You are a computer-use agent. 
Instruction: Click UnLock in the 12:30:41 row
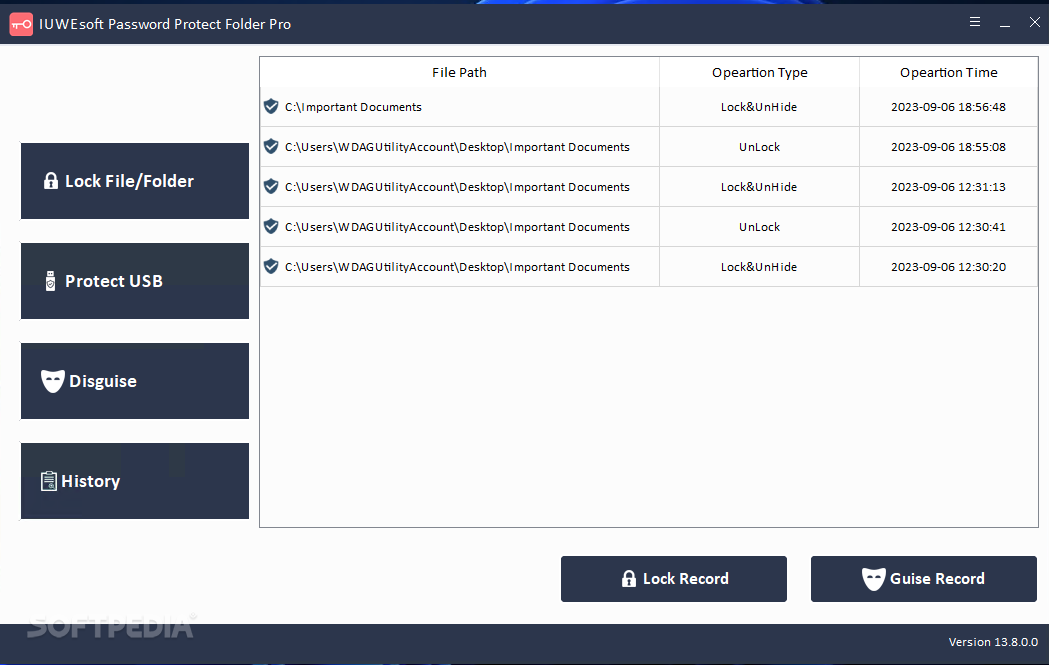click(759, 227)
